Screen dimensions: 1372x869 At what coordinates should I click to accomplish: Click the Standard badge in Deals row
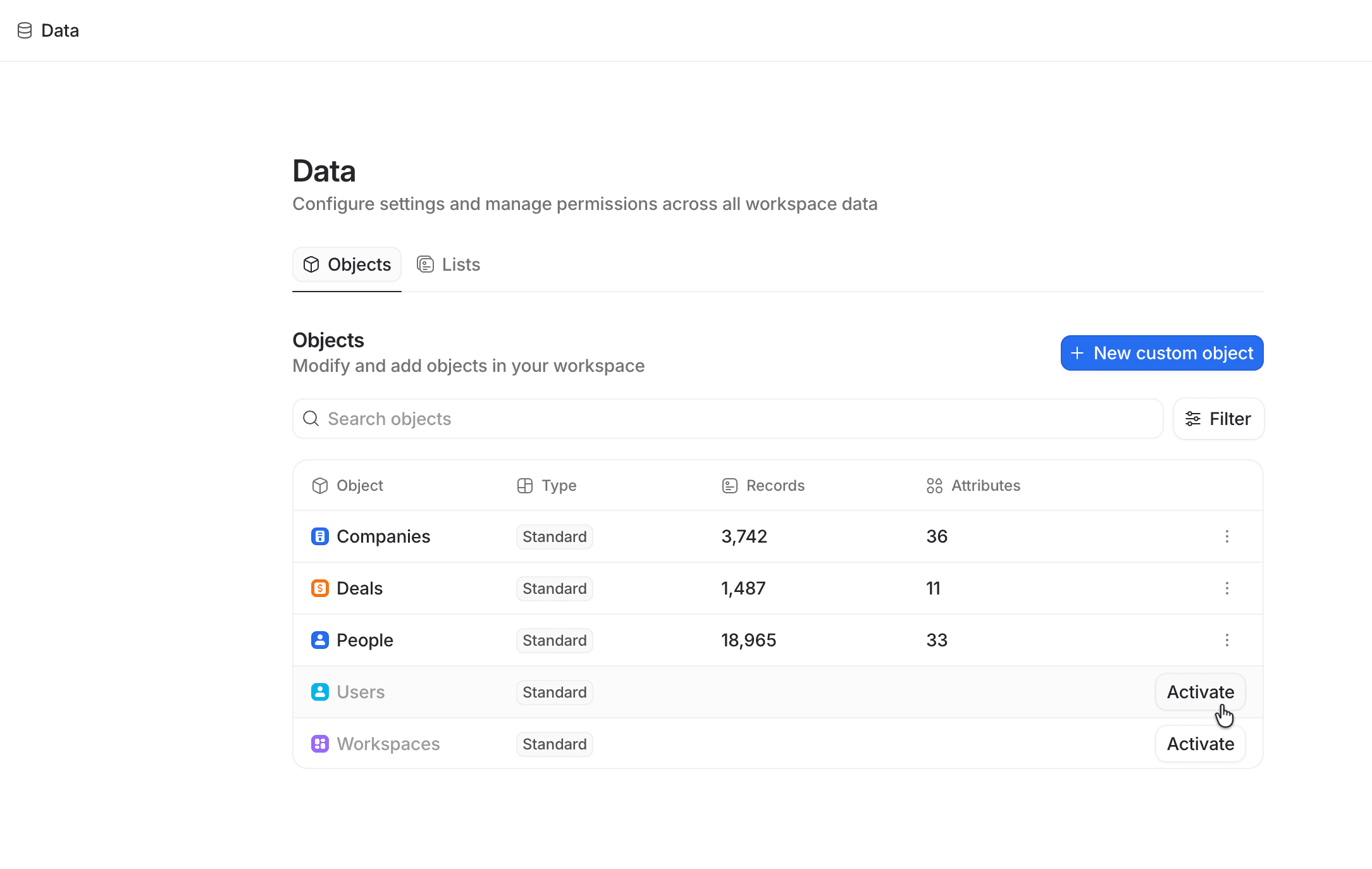click(555, 588)
